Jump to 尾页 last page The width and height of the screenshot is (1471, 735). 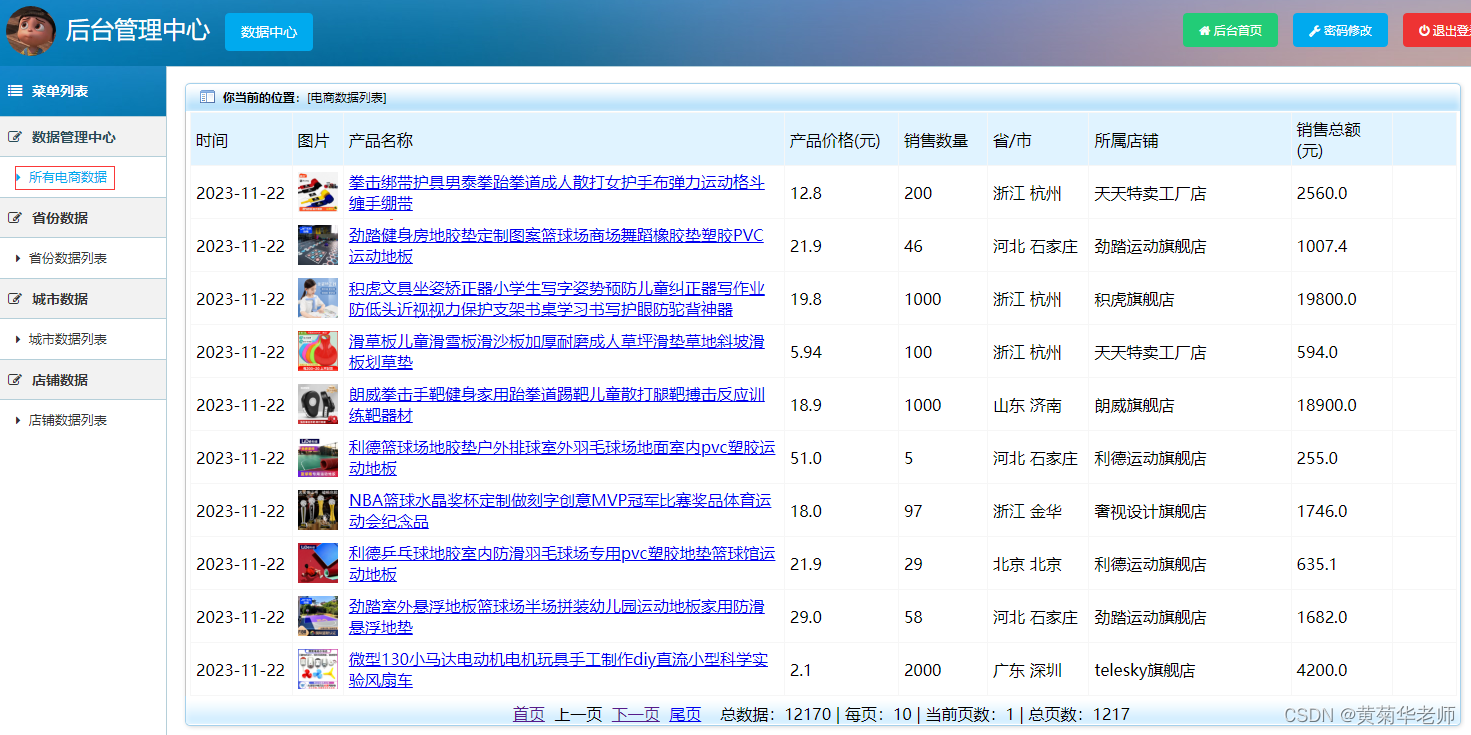point(685,714)
